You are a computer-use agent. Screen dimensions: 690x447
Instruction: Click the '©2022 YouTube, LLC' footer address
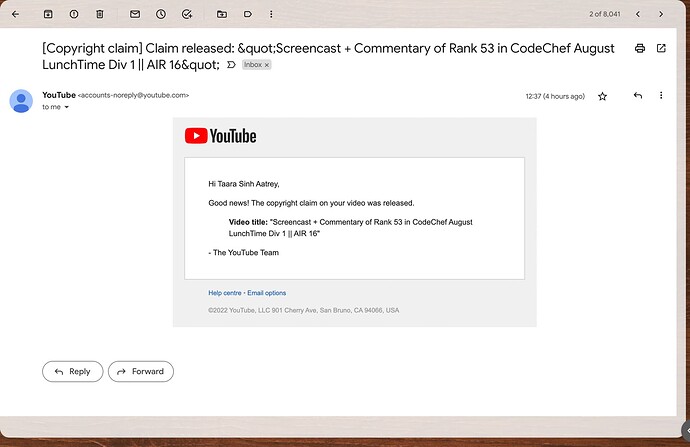point(304,310)
